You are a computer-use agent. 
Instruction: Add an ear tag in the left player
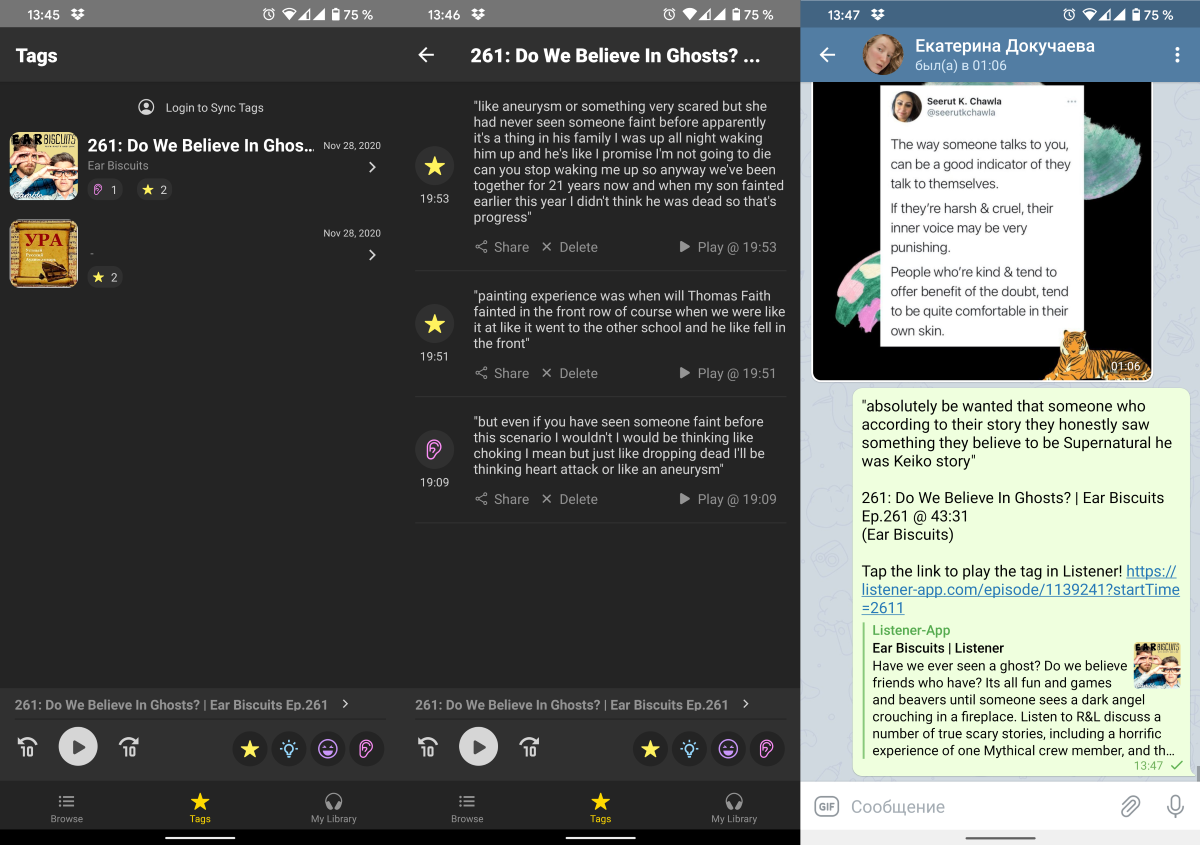coord(367,748)
